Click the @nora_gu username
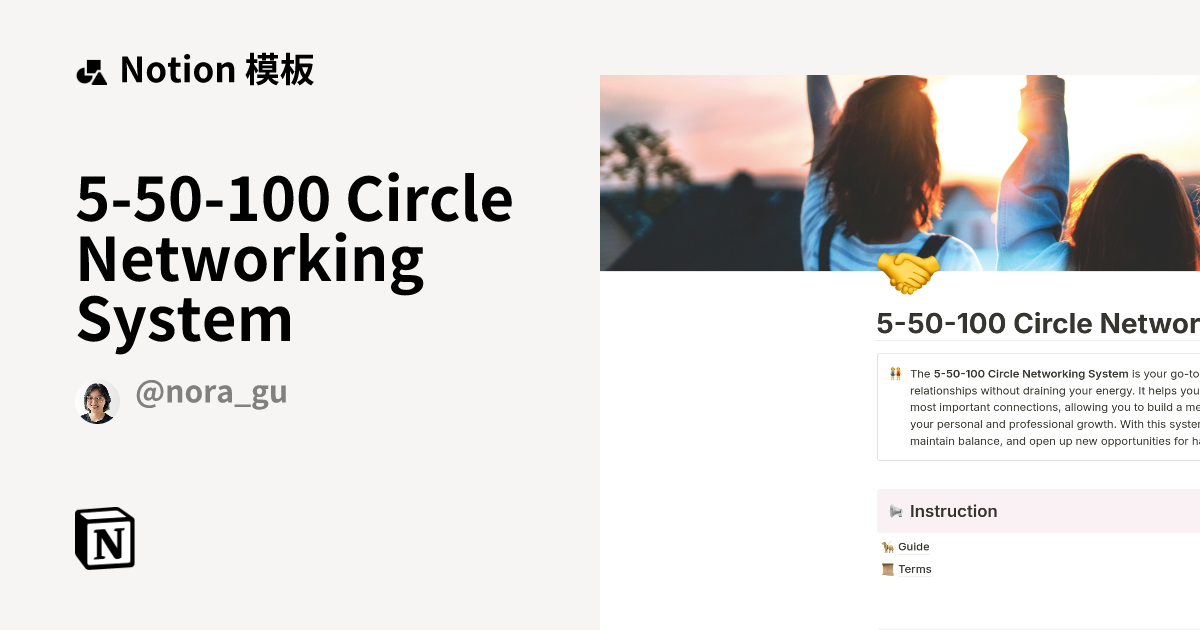 (x=210, y=393)
